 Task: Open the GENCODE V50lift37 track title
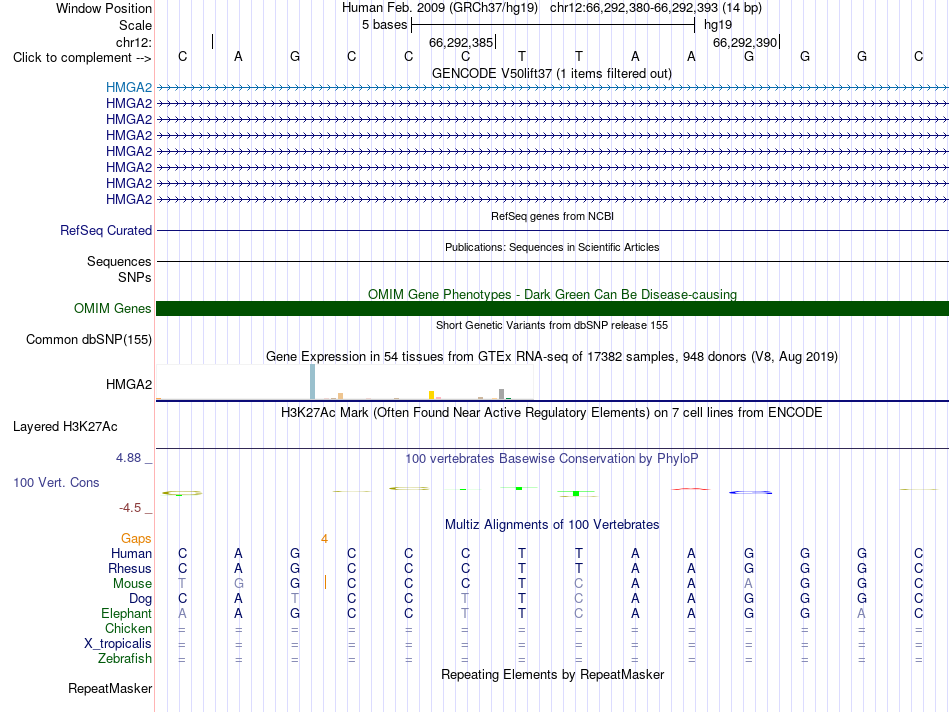552,73
